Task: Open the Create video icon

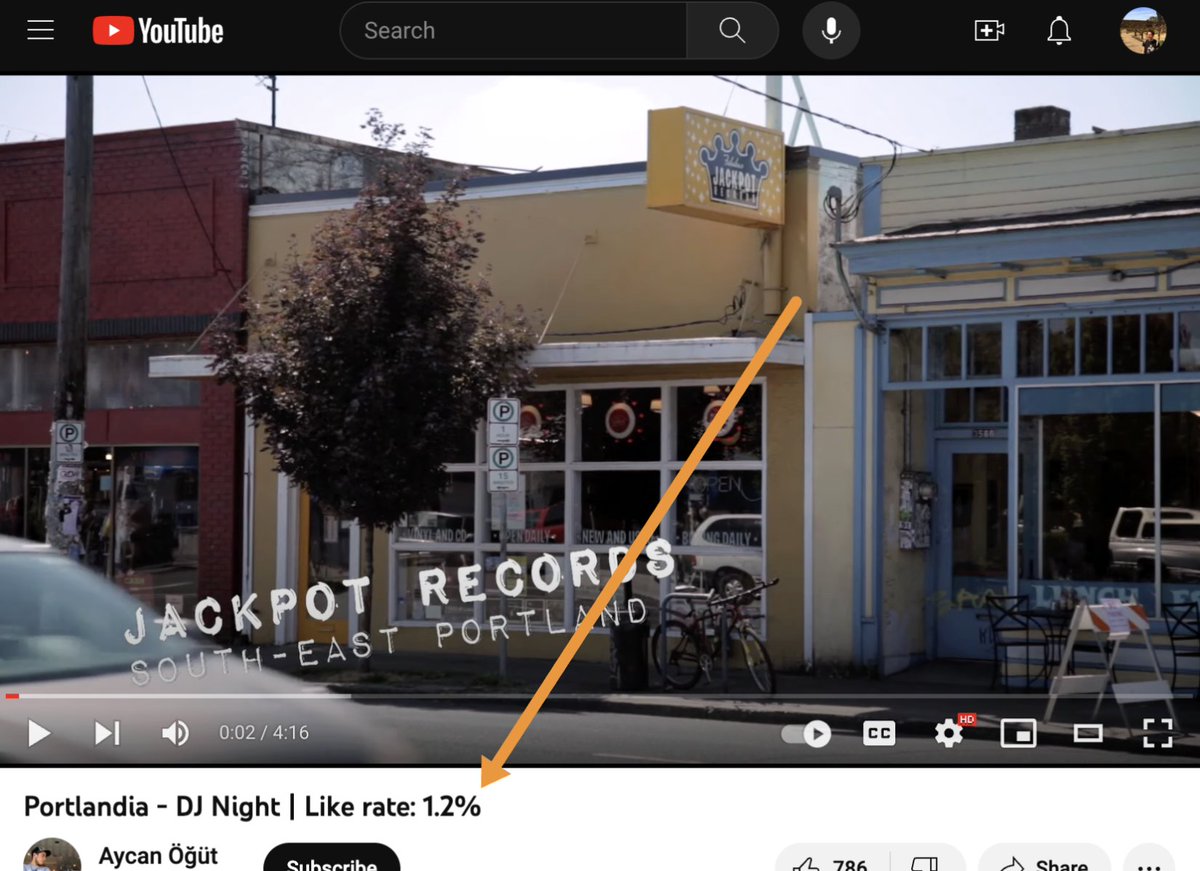Action: pos(989,30)
